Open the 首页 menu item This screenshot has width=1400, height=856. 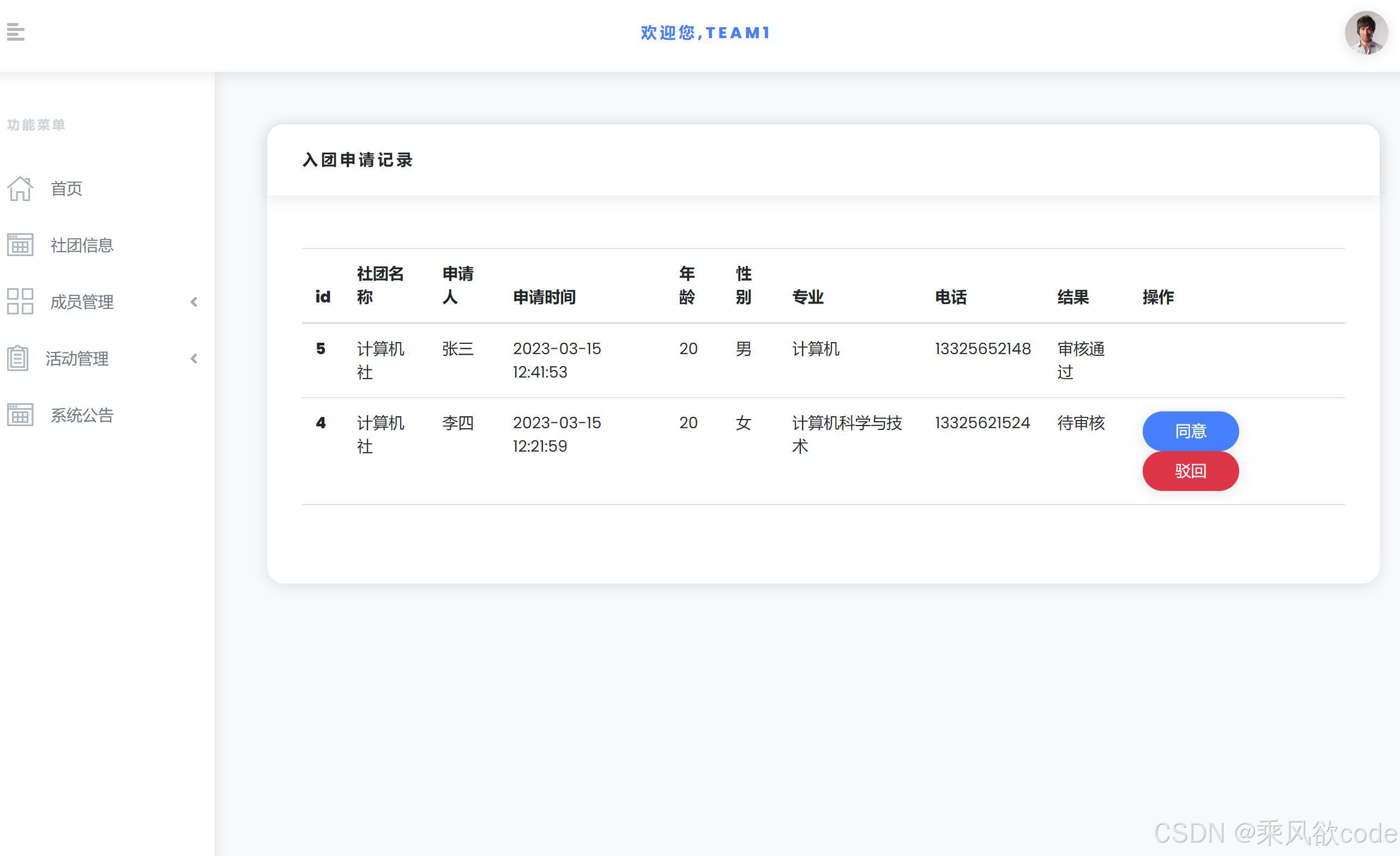67,188
